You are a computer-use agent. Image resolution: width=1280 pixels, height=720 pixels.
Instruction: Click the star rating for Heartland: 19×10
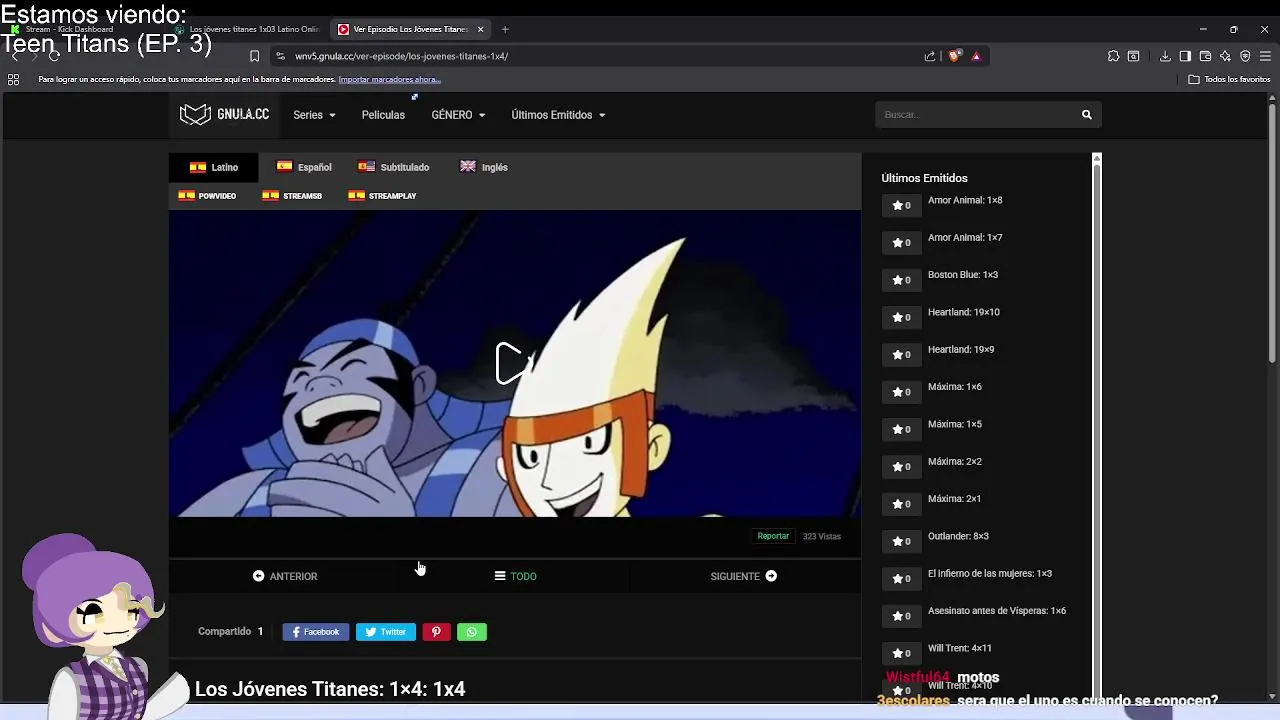(901, 317)
